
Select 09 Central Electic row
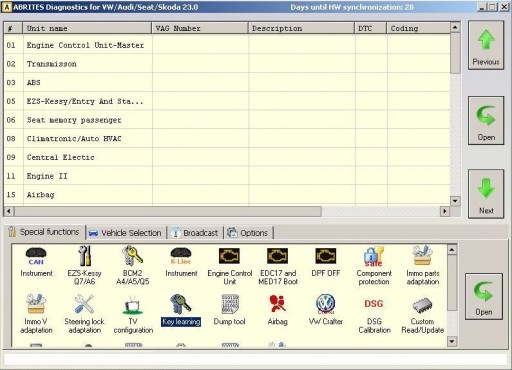point(227,157)
